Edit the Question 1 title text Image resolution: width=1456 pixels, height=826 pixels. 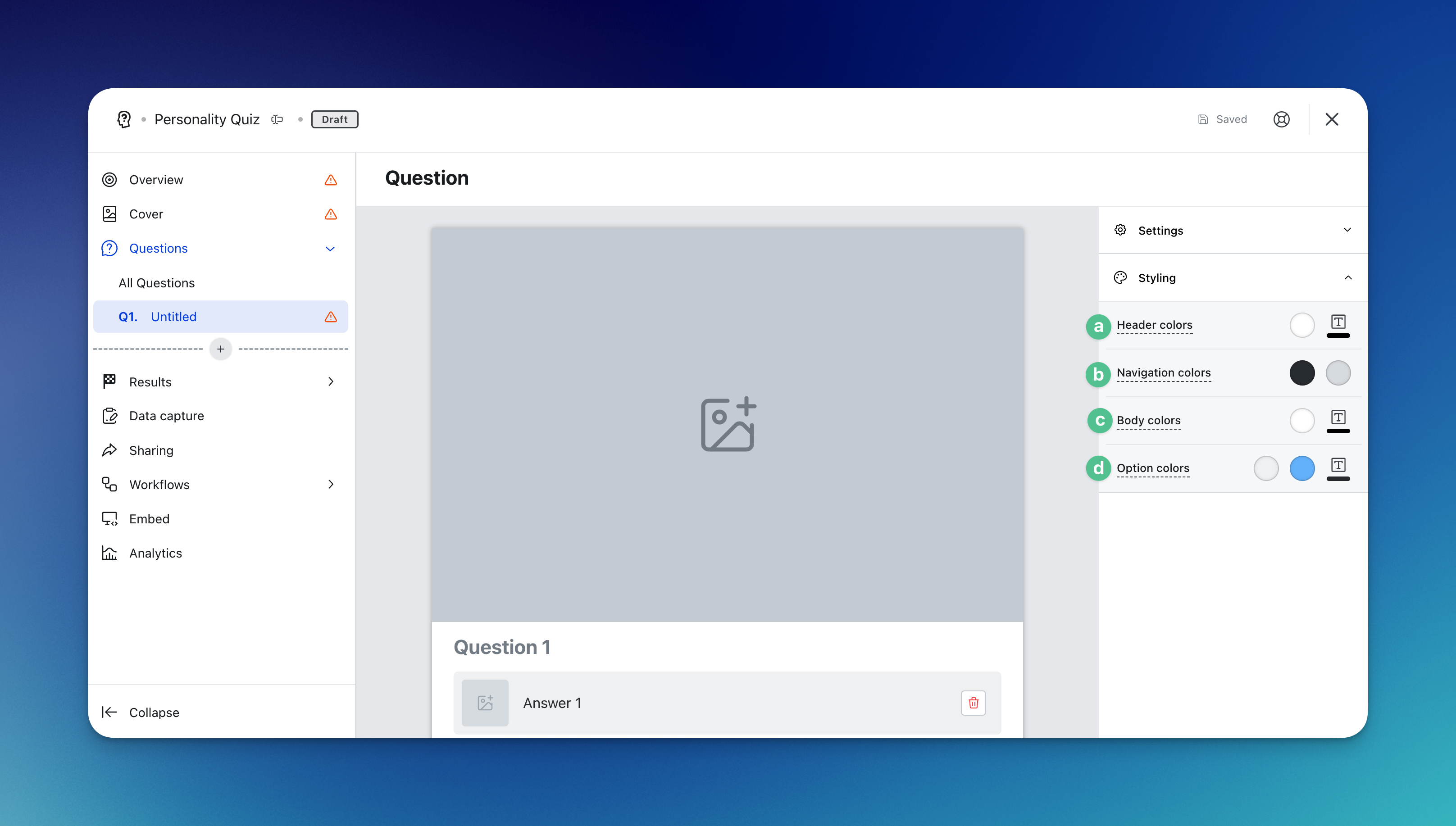[x=502, y=647]
